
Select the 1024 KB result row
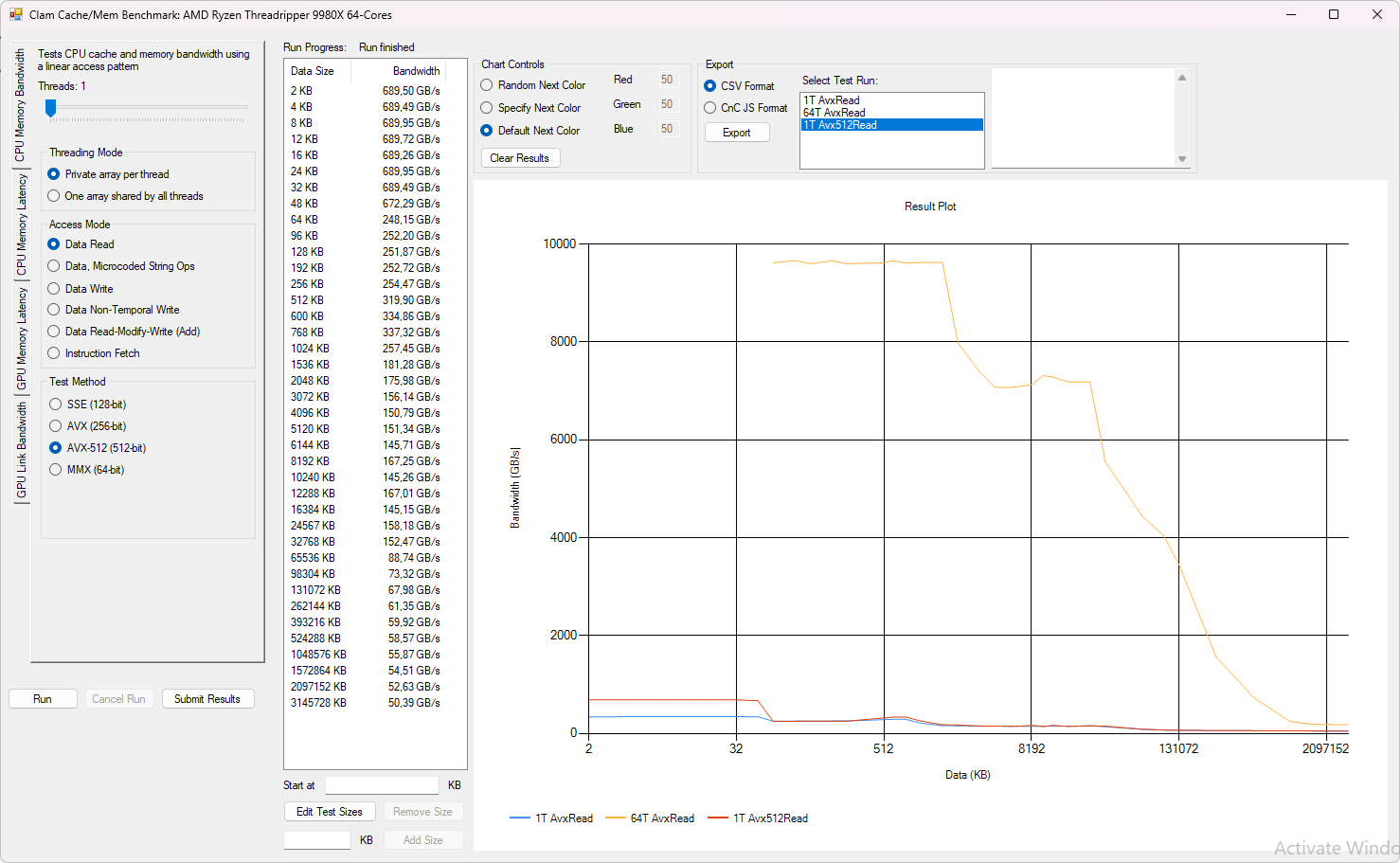tap(366, 349)
